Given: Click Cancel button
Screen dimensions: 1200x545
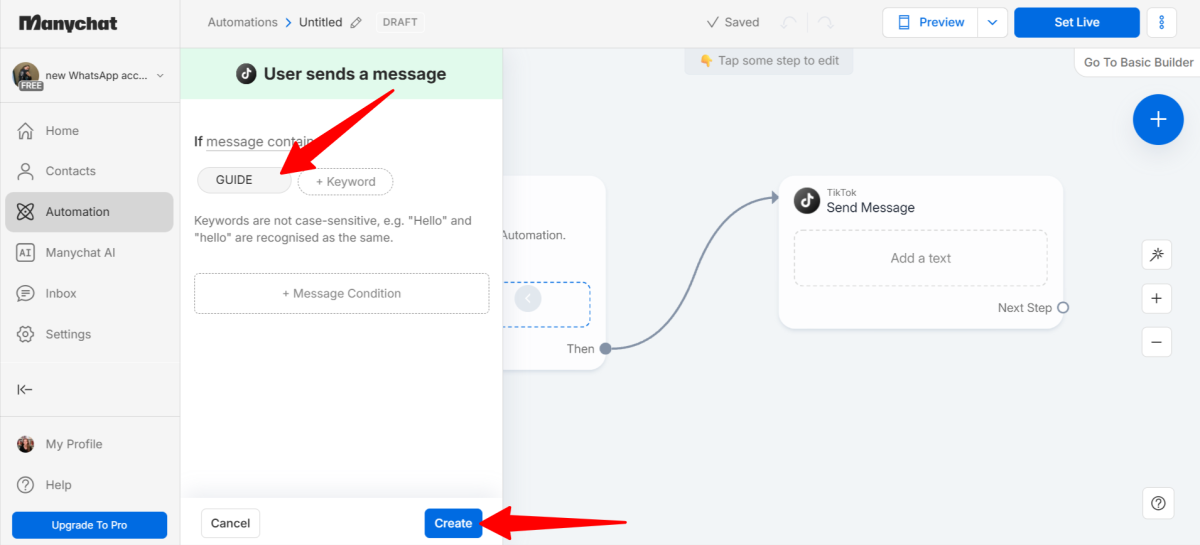Looking at the screenshot, I should [230, 523].
